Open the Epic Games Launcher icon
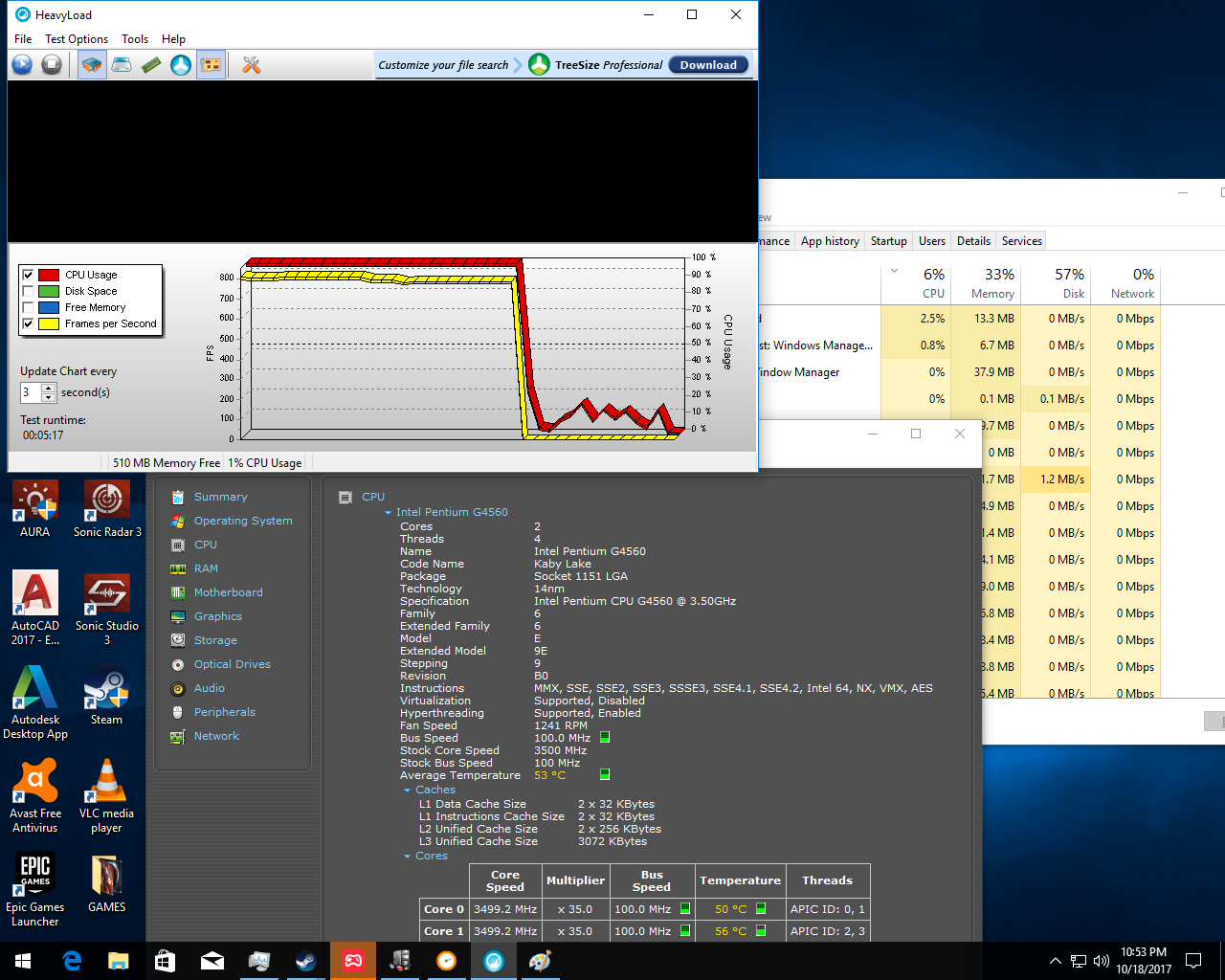 point(35,890)
